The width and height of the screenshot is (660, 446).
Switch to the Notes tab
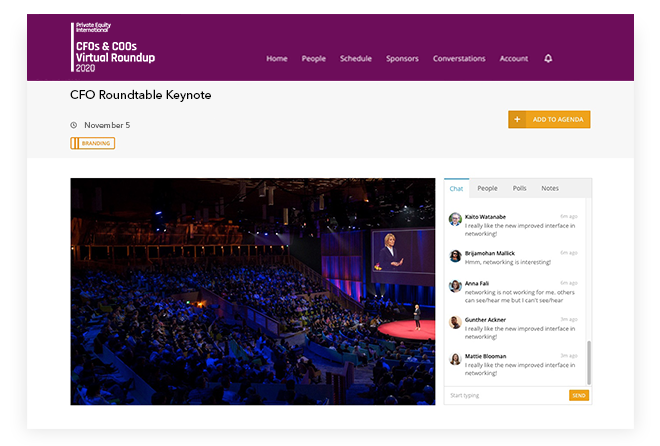point(550,188)
